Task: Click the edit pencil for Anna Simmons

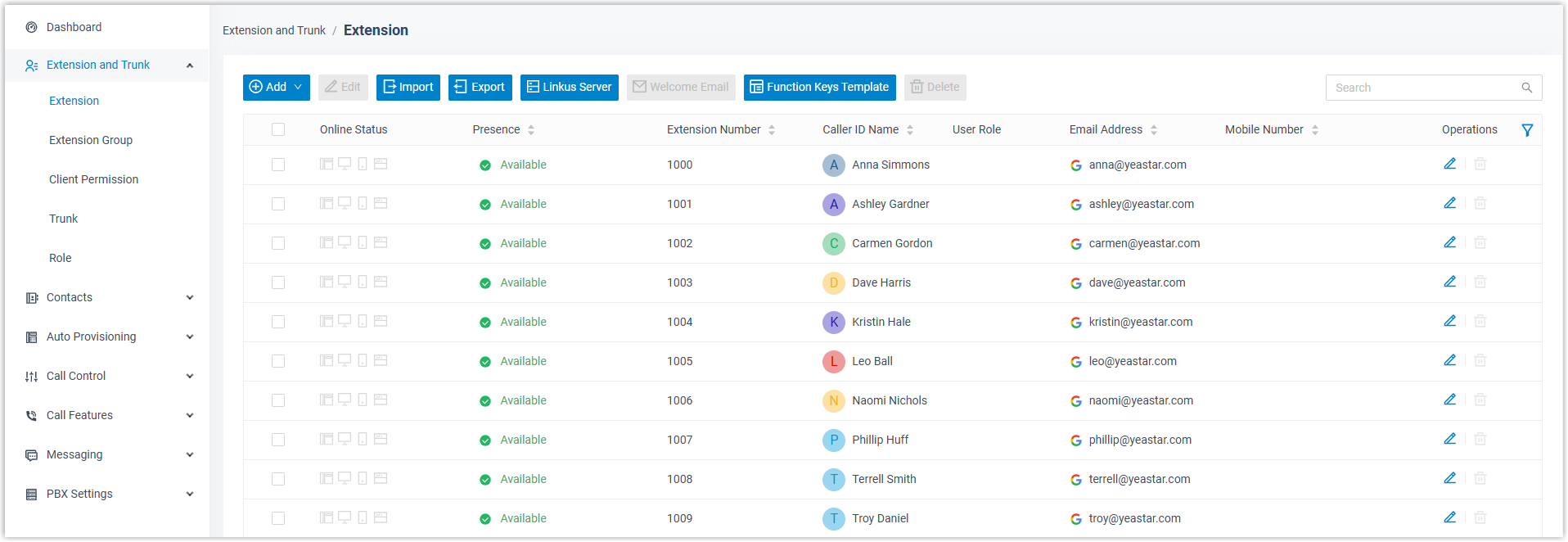Action: coord(1449,164)
